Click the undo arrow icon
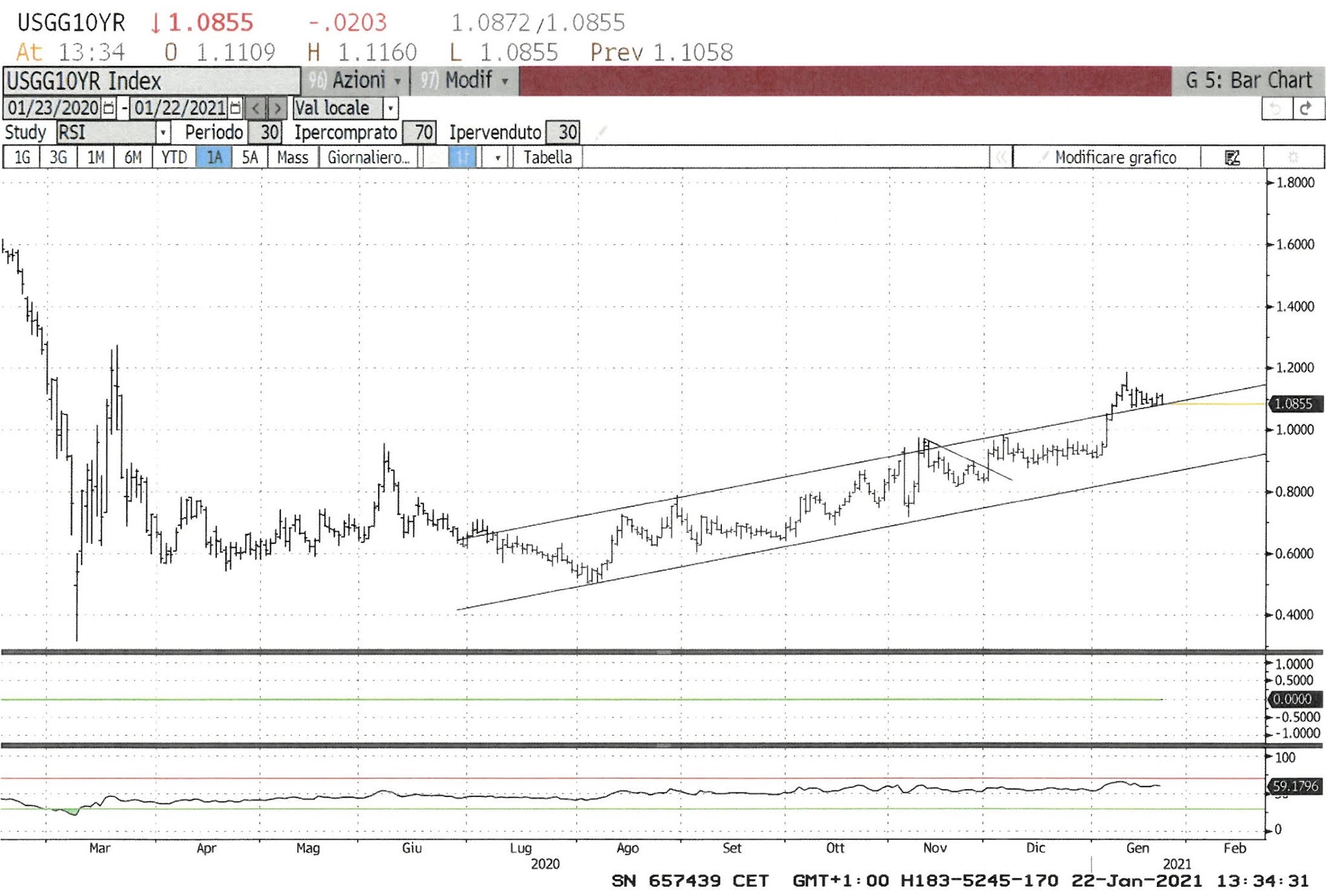The height and width of the screenshot is (896, 1326). click(x=1276, y=108)
